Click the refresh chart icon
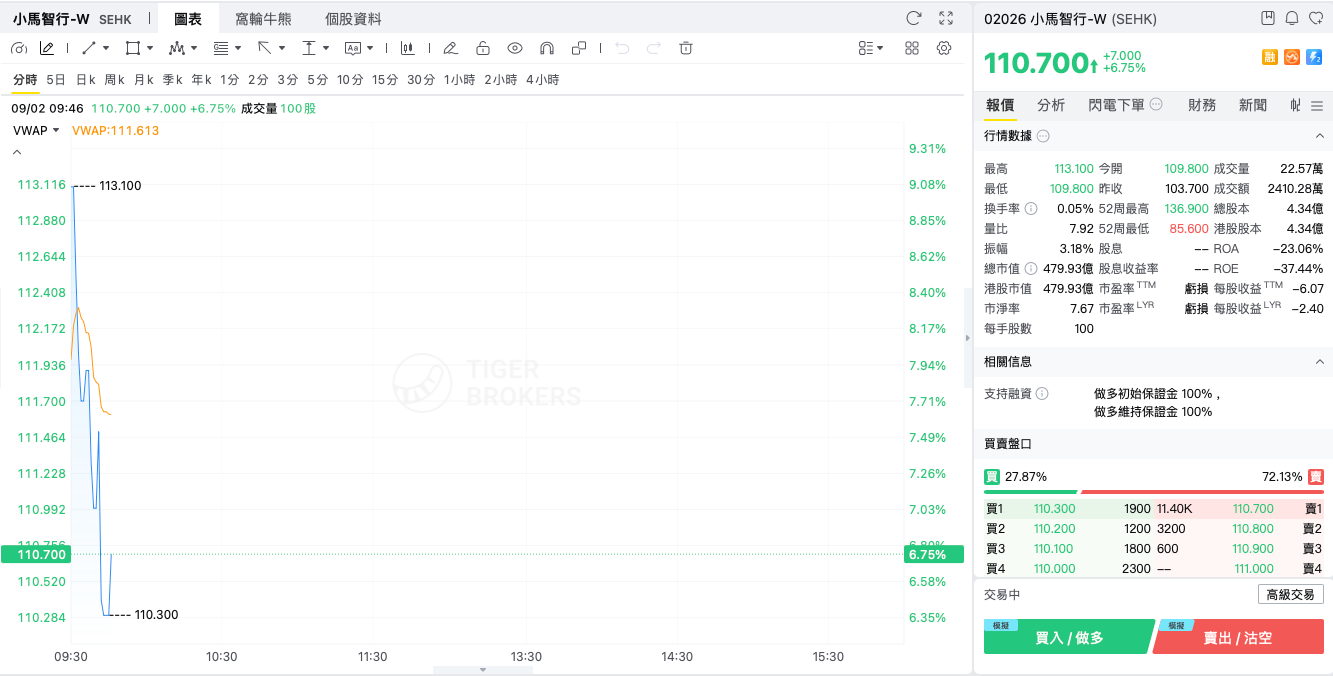 [x=913, y=18]
